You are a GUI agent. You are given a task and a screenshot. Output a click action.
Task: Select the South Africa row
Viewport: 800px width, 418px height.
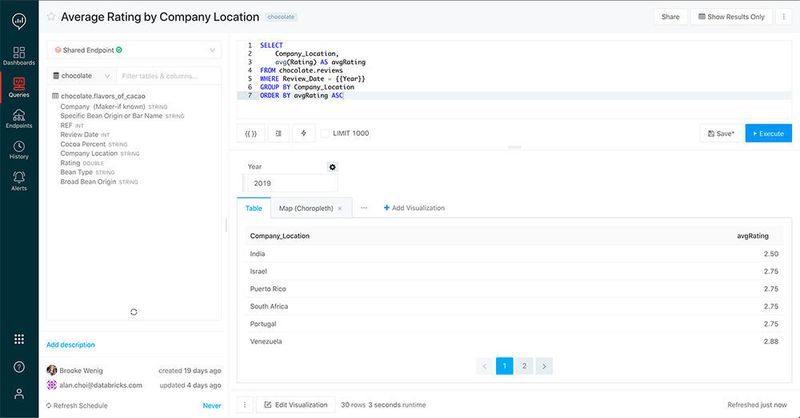point(514,306)
